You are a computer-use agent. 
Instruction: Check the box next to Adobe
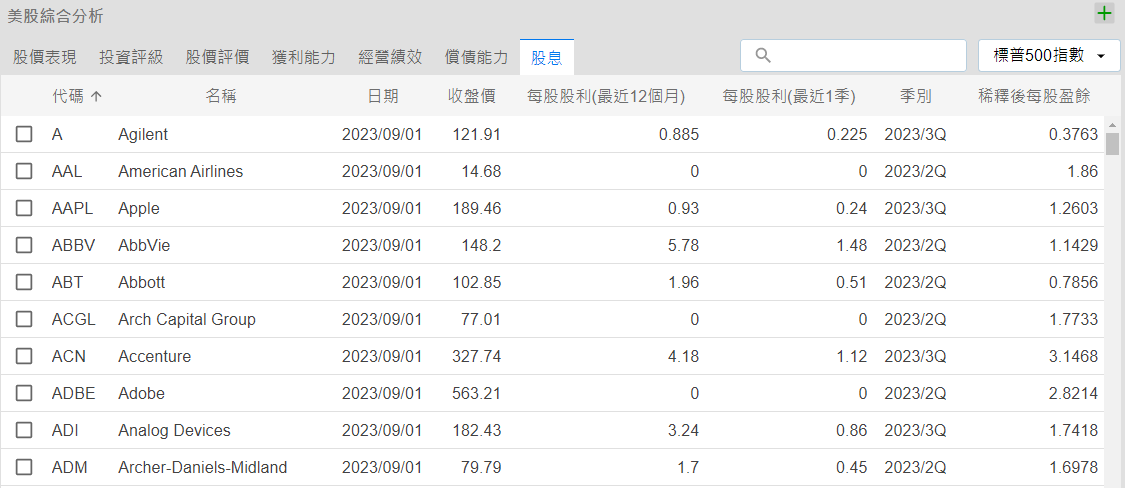(24, 393)
